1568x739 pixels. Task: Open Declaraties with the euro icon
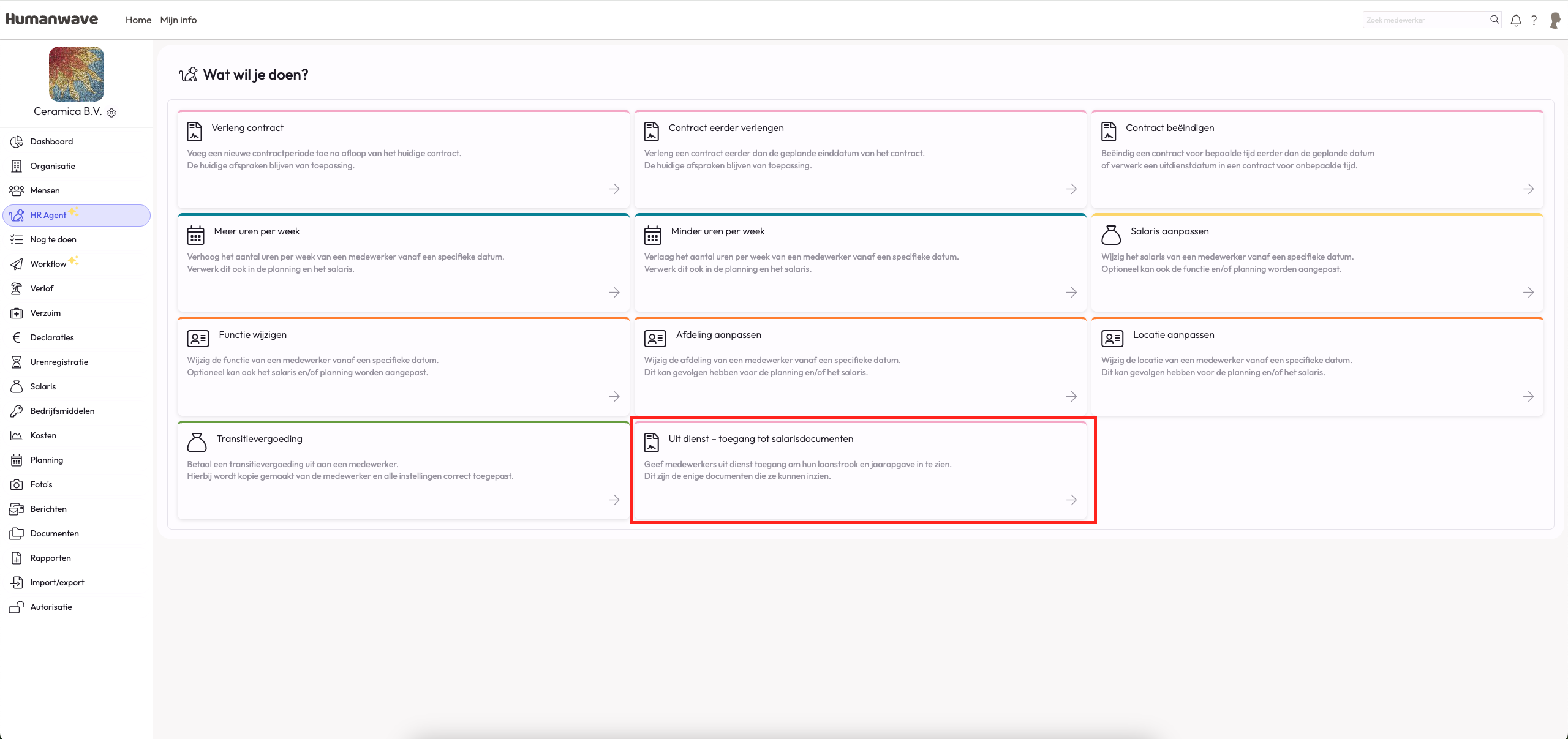coord(51,337)
